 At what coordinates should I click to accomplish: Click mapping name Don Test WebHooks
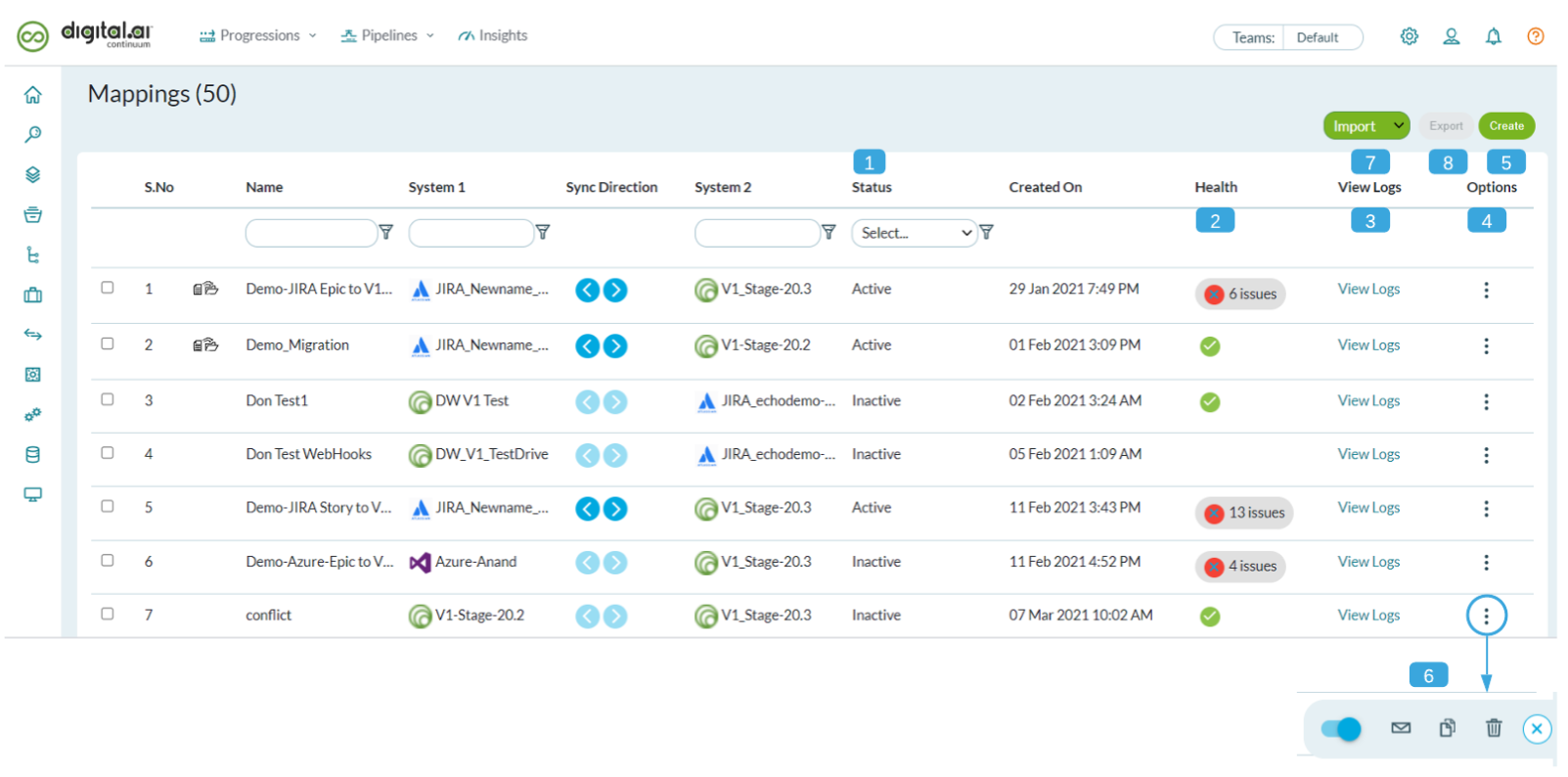tap(309, 454)
